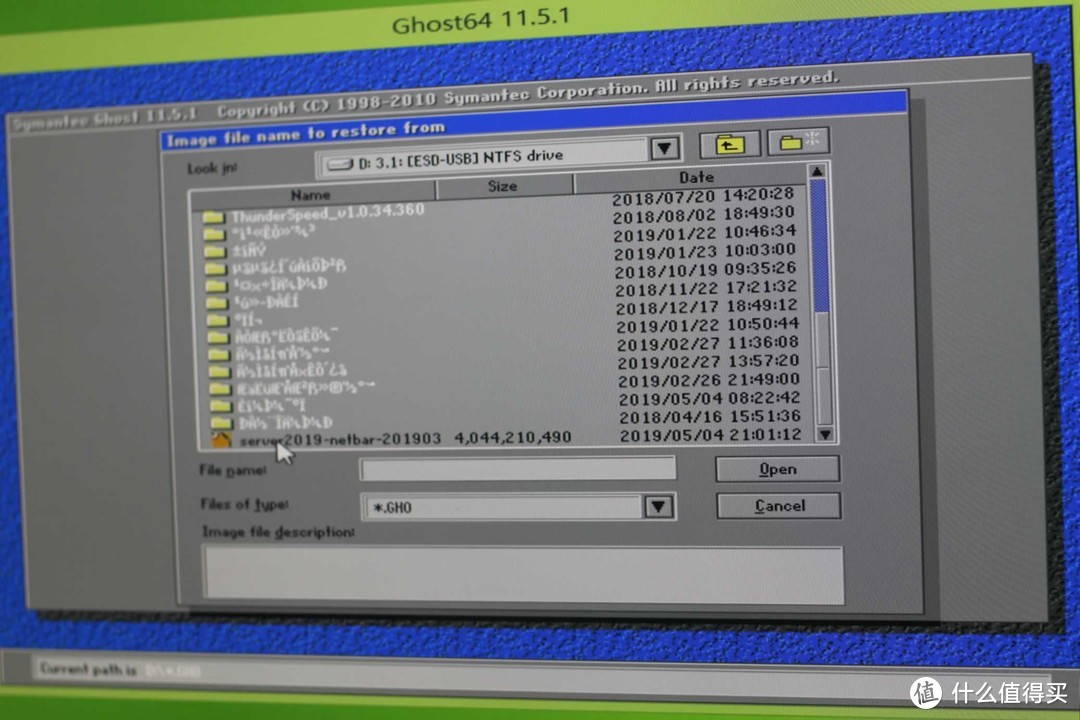Viewport: 1080px width, 720px height.
Task: Click folder icon dated 2018/08/02 18:49:30
Action: 215,234
